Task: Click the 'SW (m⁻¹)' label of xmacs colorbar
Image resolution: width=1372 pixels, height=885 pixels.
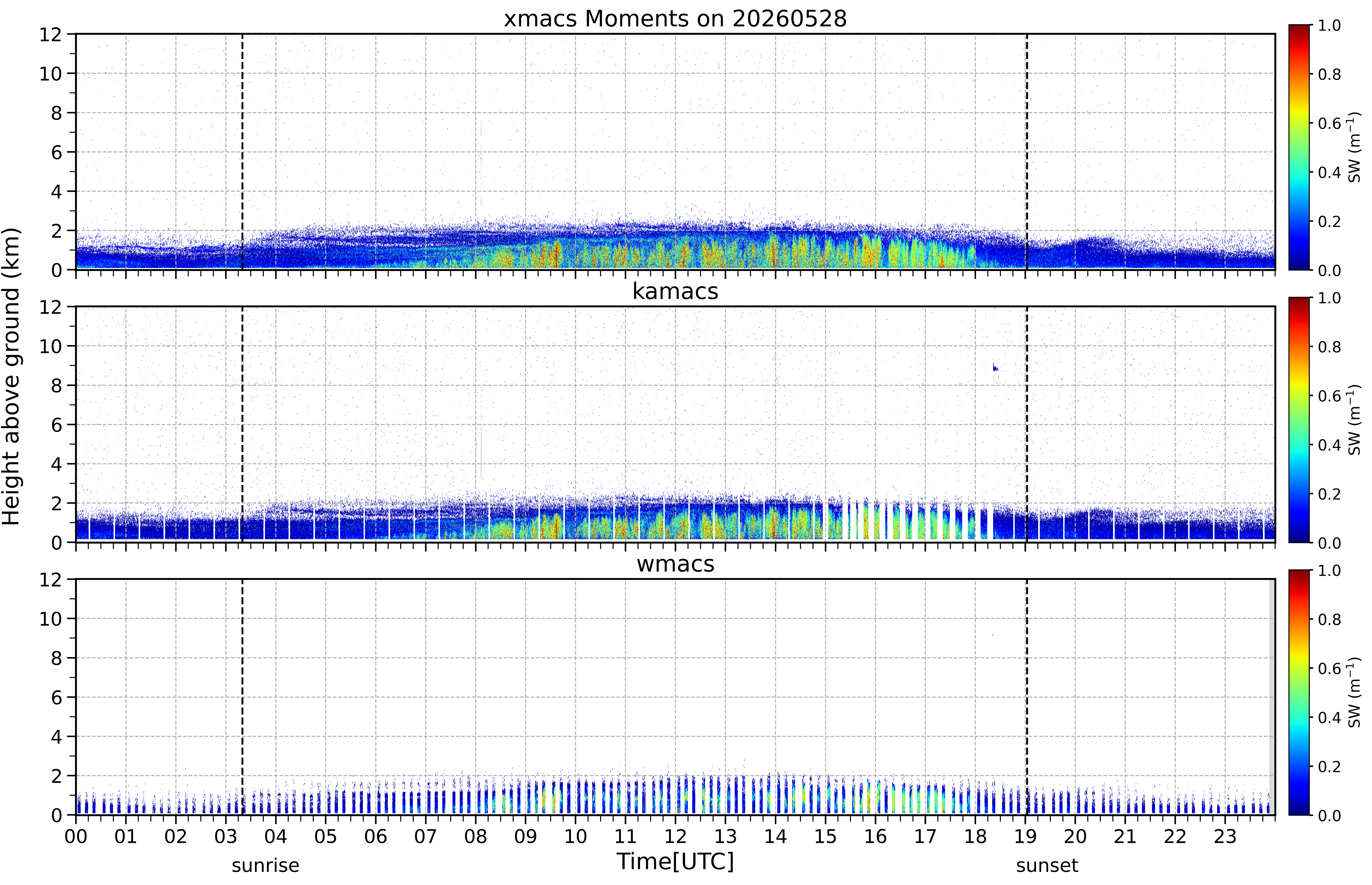Action: (1355, 147)
